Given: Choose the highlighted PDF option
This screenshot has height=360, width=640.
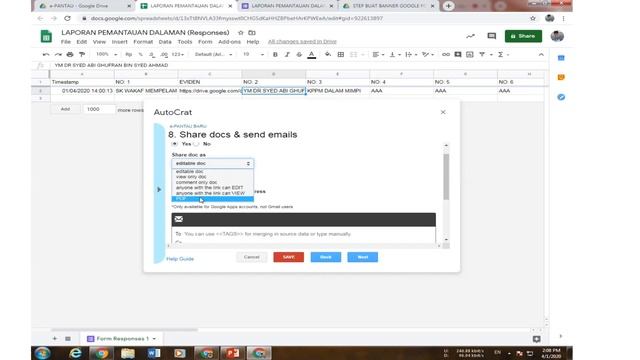Looking at the screenshot, I should click(x=213, y=199).
